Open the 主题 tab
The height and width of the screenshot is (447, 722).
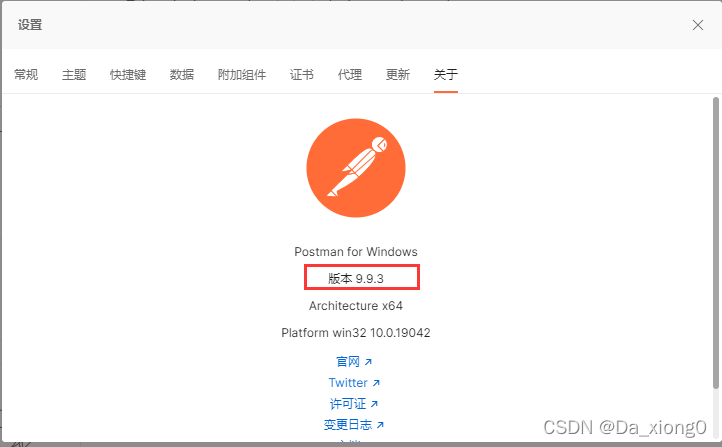74,75
